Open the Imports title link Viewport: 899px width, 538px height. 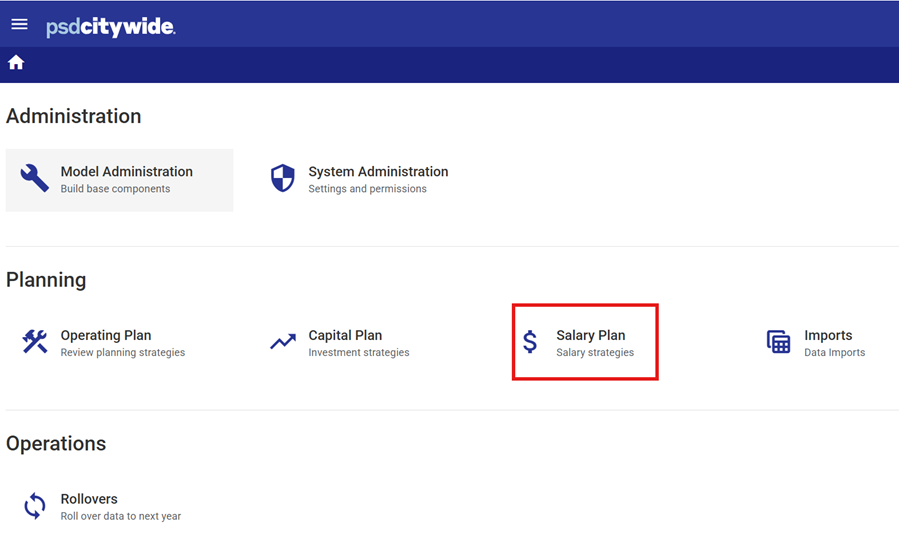pyautogui.click(x=828, y=335)
